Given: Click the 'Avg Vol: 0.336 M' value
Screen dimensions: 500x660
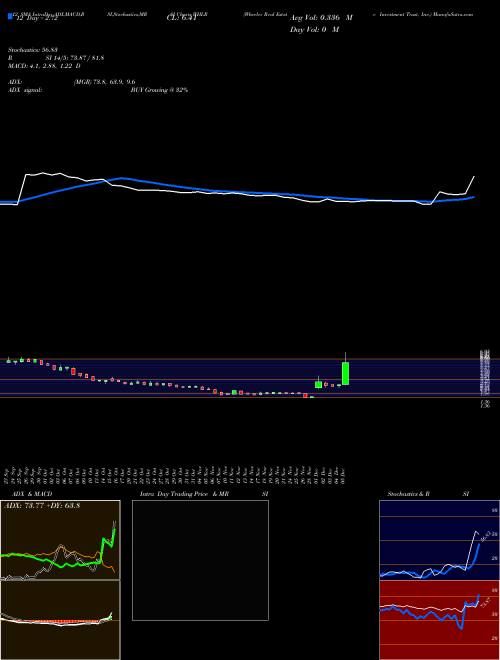Looking at the screenshot, I should [x=321, y=18].
